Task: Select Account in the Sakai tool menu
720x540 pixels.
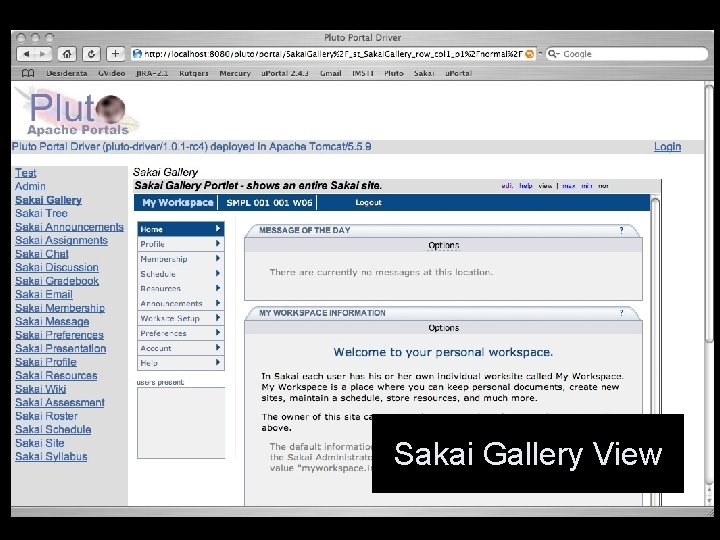Action: click(x=181, y=348)
